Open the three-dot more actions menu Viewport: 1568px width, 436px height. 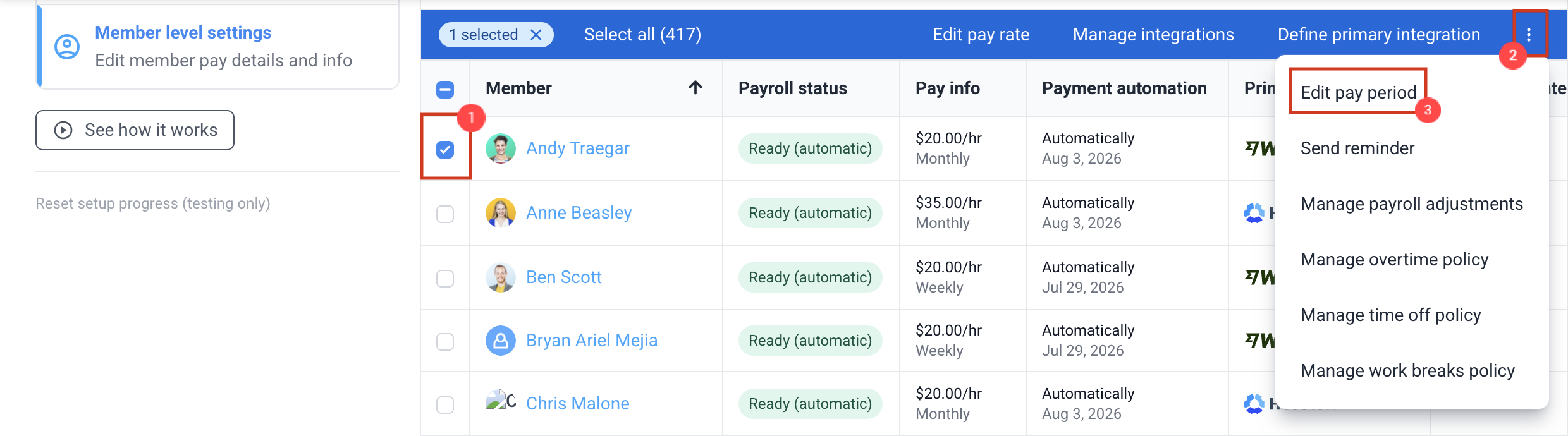point(1529,35)
